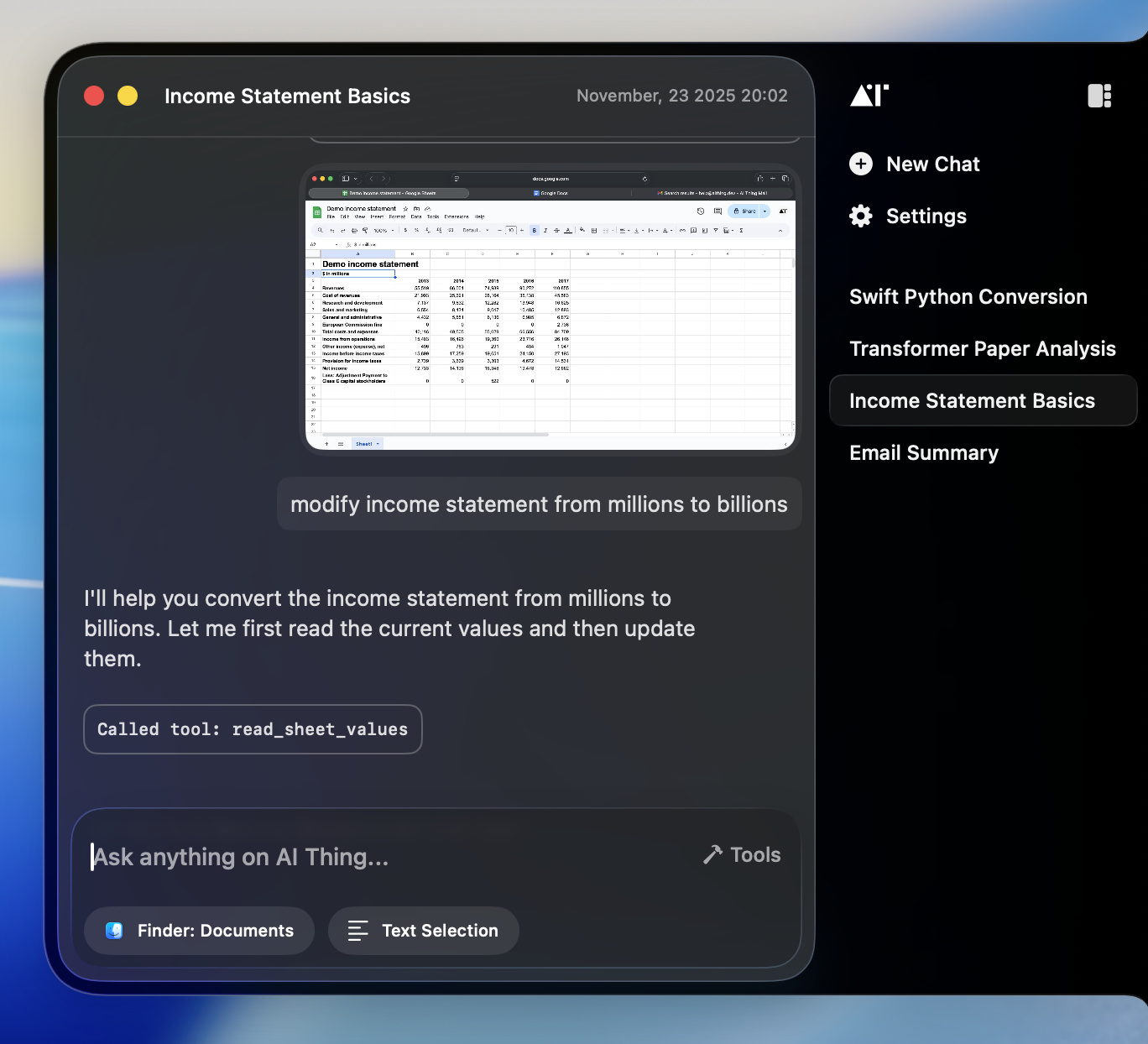
Task: Click the Text Selection lines icon
Action: (357, 931)
